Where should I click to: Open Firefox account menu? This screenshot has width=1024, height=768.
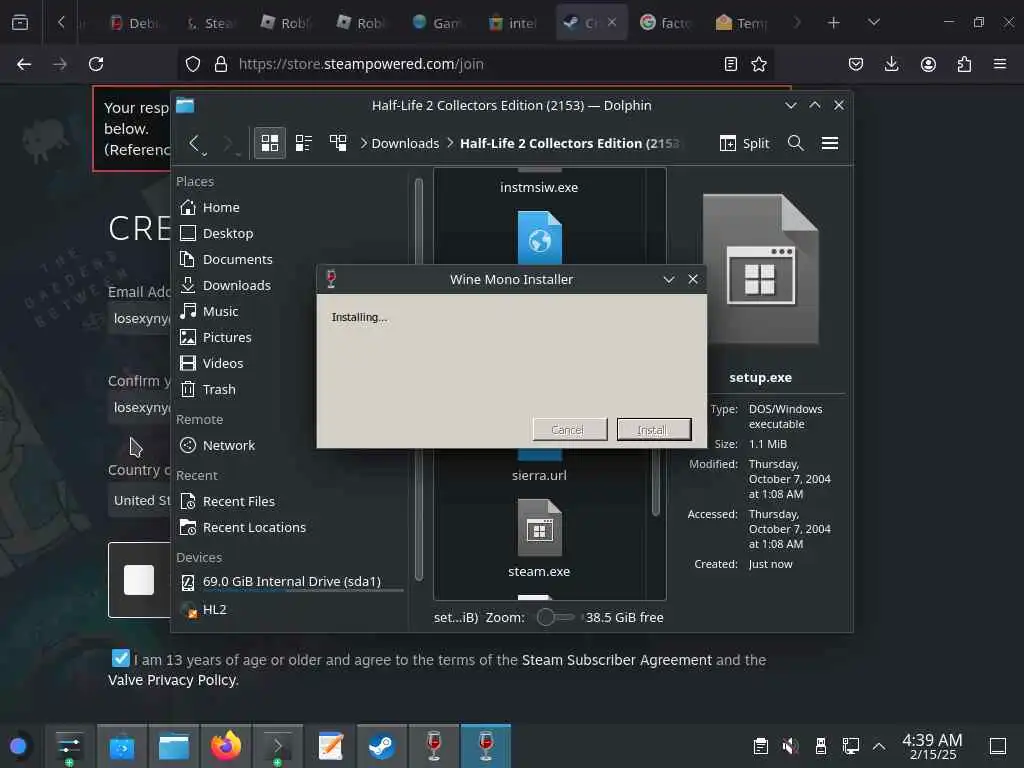click(928, 64)
